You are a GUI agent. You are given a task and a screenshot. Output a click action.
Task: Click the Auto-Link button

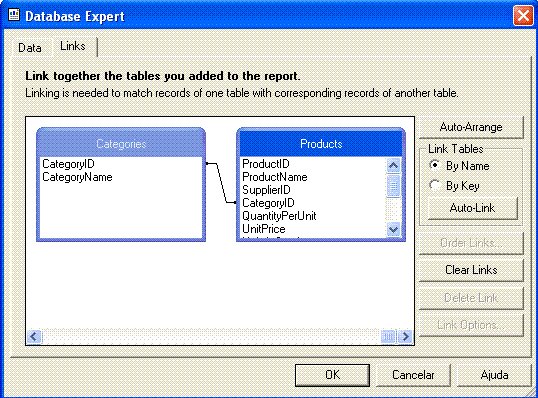[472, 208]
